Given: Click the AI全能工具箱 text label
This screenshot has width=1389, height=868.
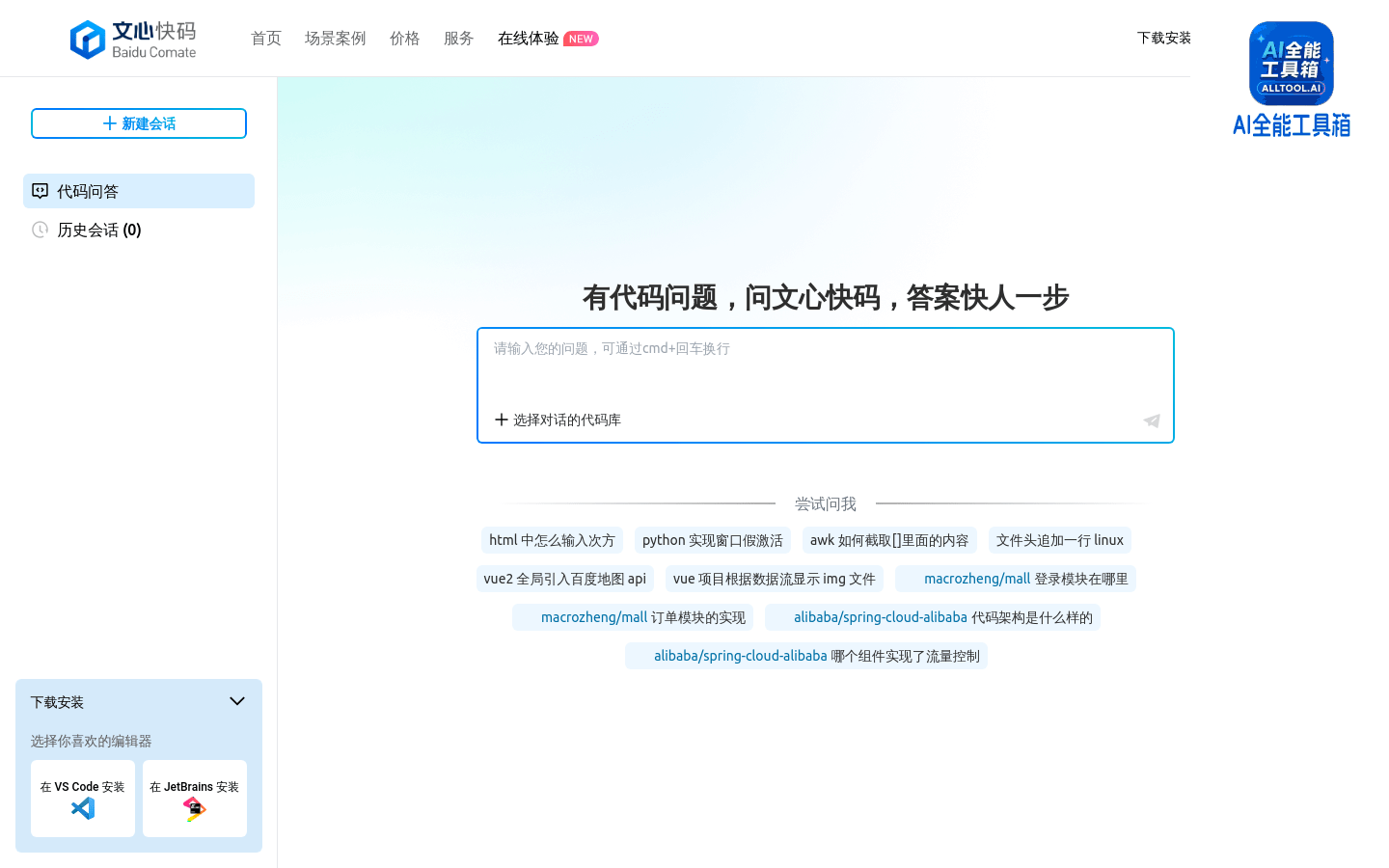Looking at the screenshot, I should coord(1292,125).
